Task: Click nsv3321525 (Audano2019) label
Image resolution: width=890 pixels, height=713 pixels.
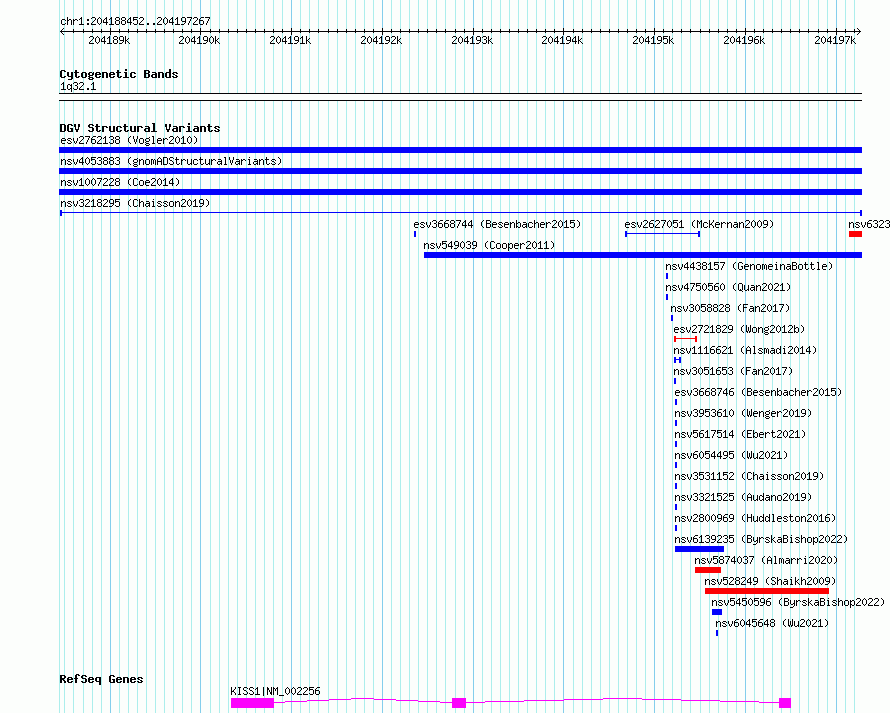Action: click(743, 497)
